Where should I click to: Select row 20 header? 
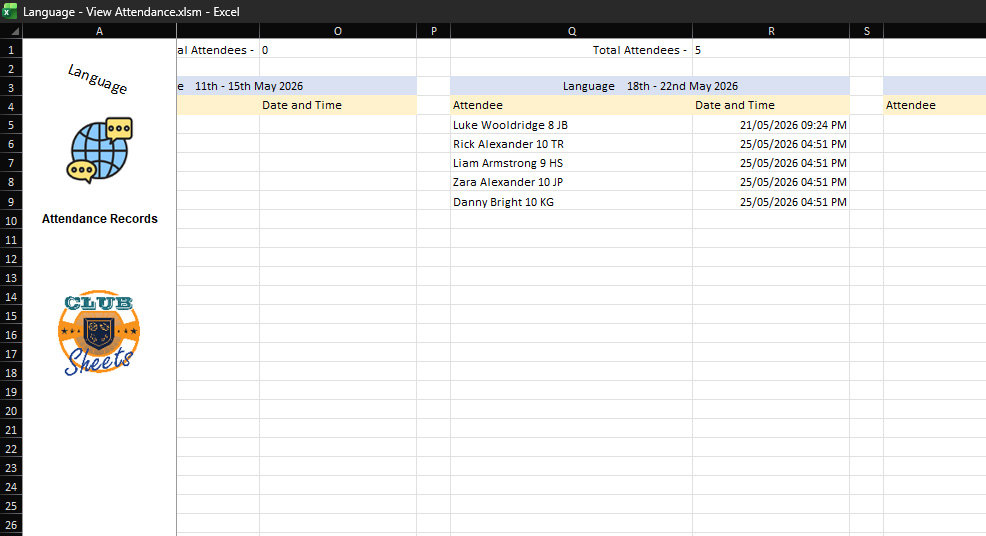coord(11,411)
